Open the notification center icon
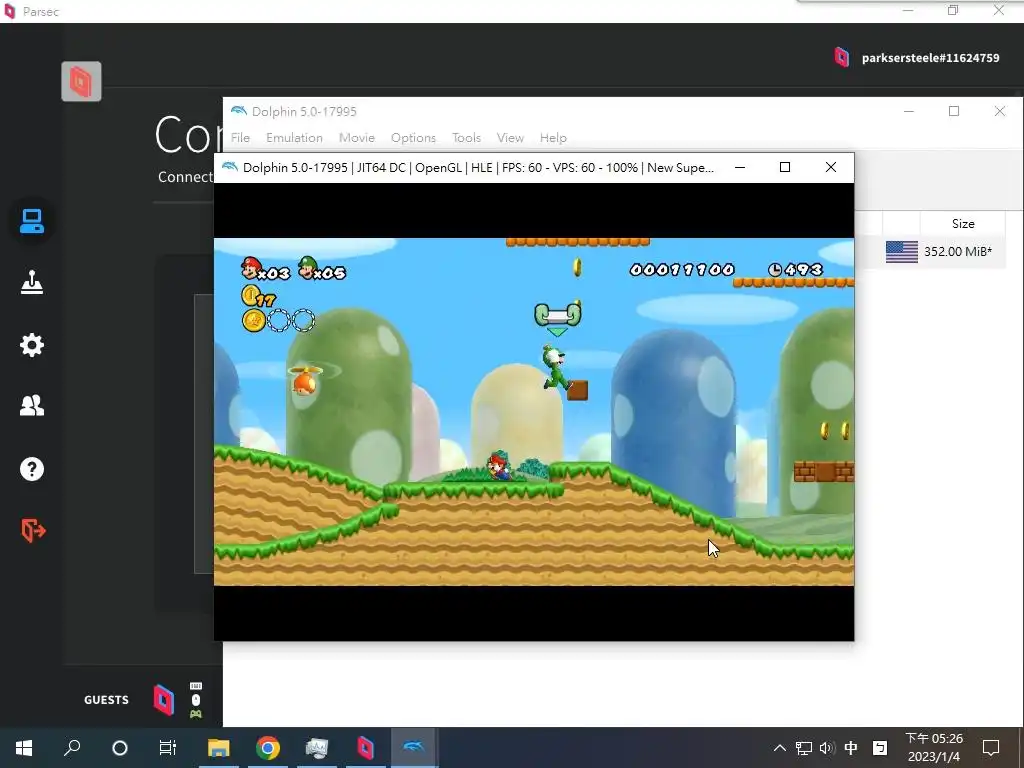Screen dimensions: 1024x768 tap(991, 748)
